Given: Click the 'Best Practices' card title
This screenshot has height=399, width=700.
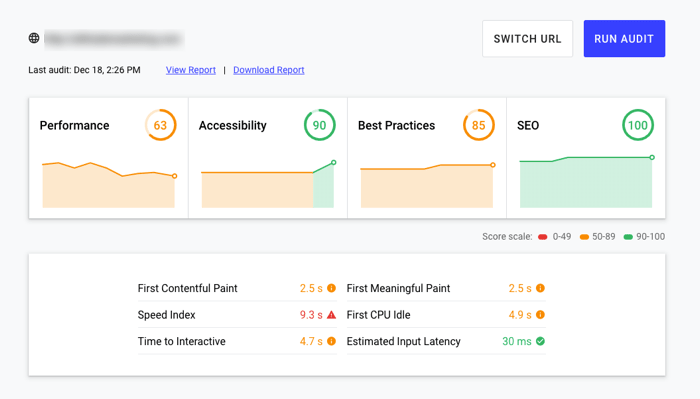Looking at the screenshot, I should tap(396, 125).
